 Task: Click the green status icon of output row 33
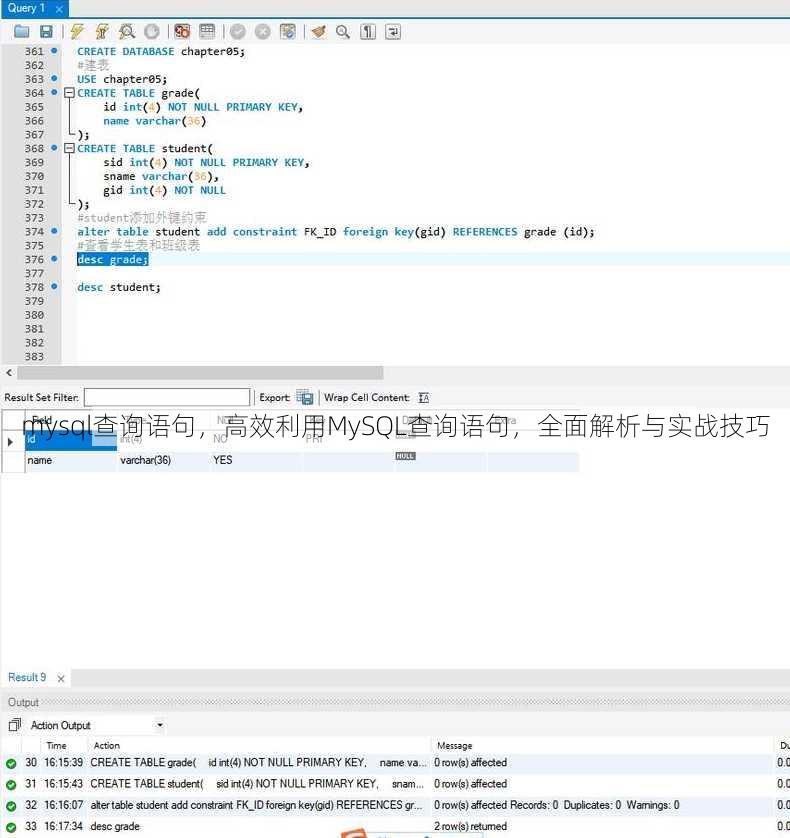tap(11, 827)
